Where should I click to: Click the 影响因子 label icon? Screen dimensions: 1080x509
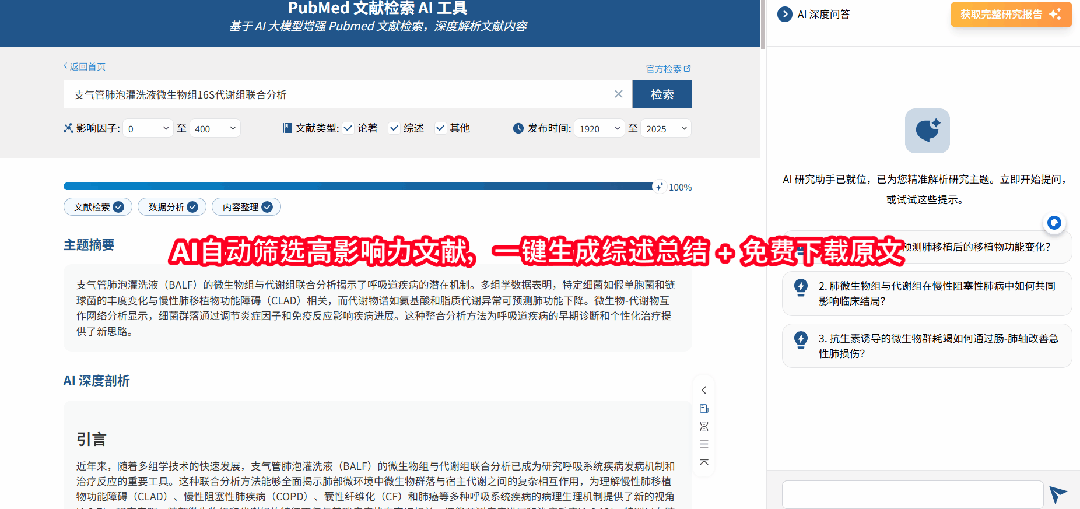tap(68, 128)
